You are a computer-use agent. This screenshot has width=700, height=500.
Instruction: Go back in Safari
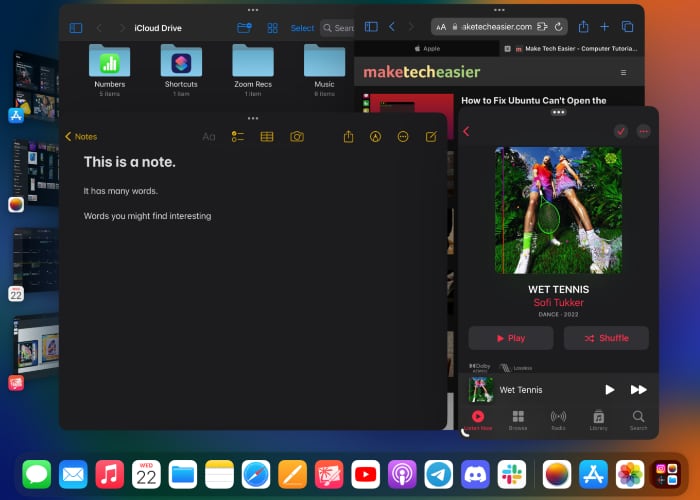pos(392,27)
